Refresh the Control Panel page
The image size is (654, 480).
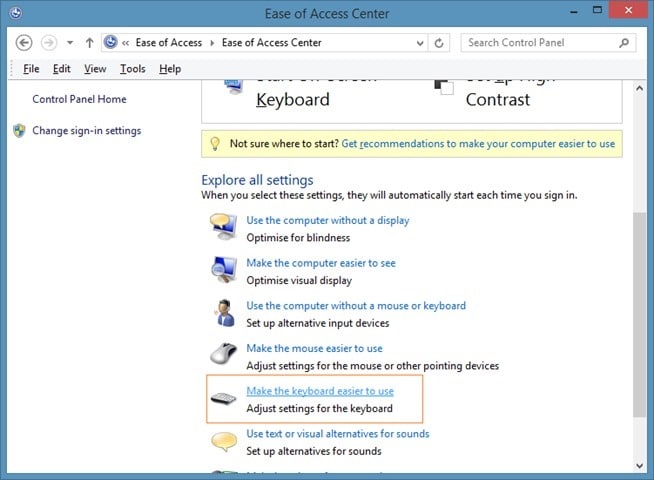coord(439,43)
